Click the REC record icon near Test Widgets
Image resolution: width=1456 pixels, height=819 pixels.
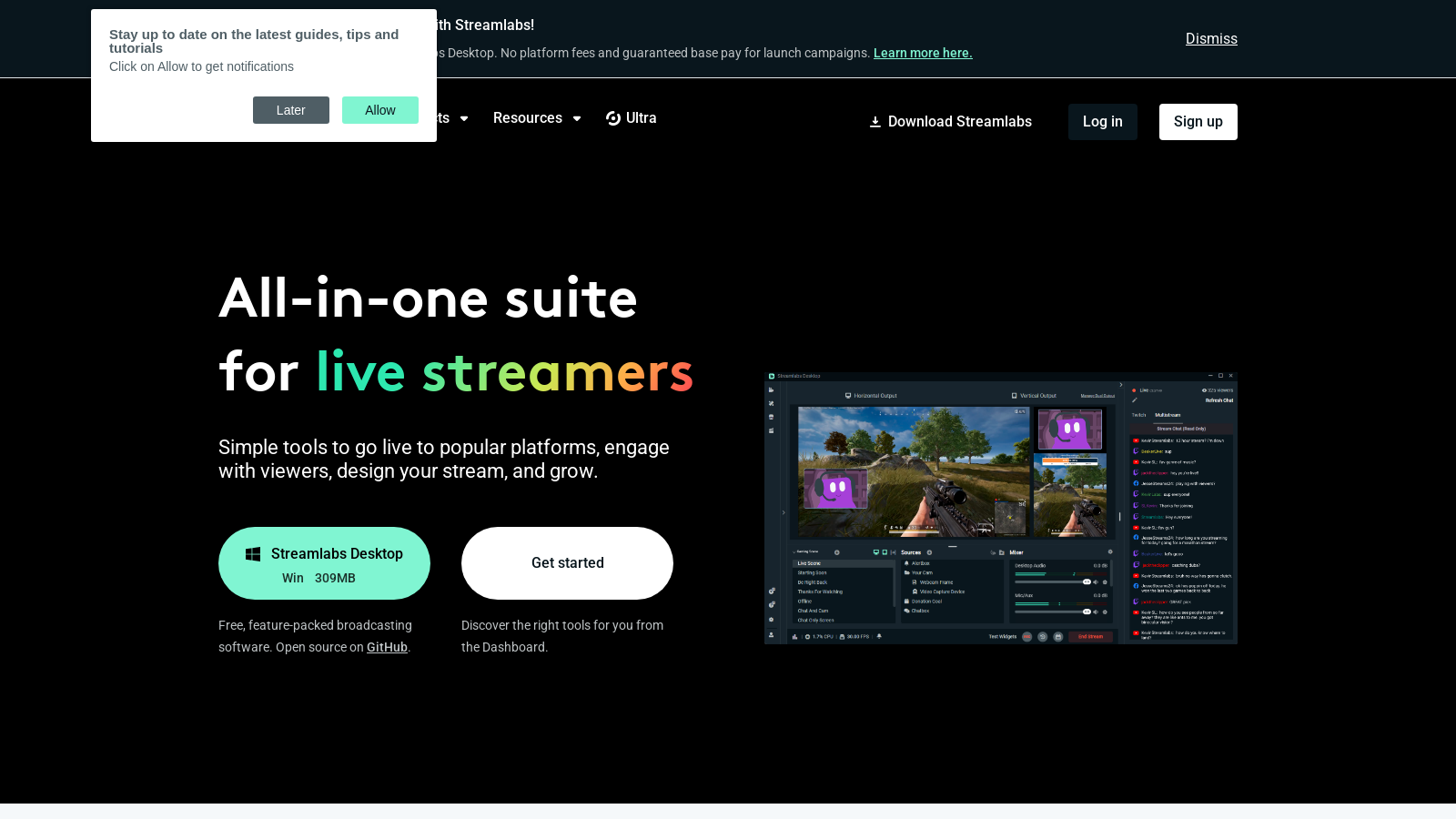click(x=1026, y=637)
